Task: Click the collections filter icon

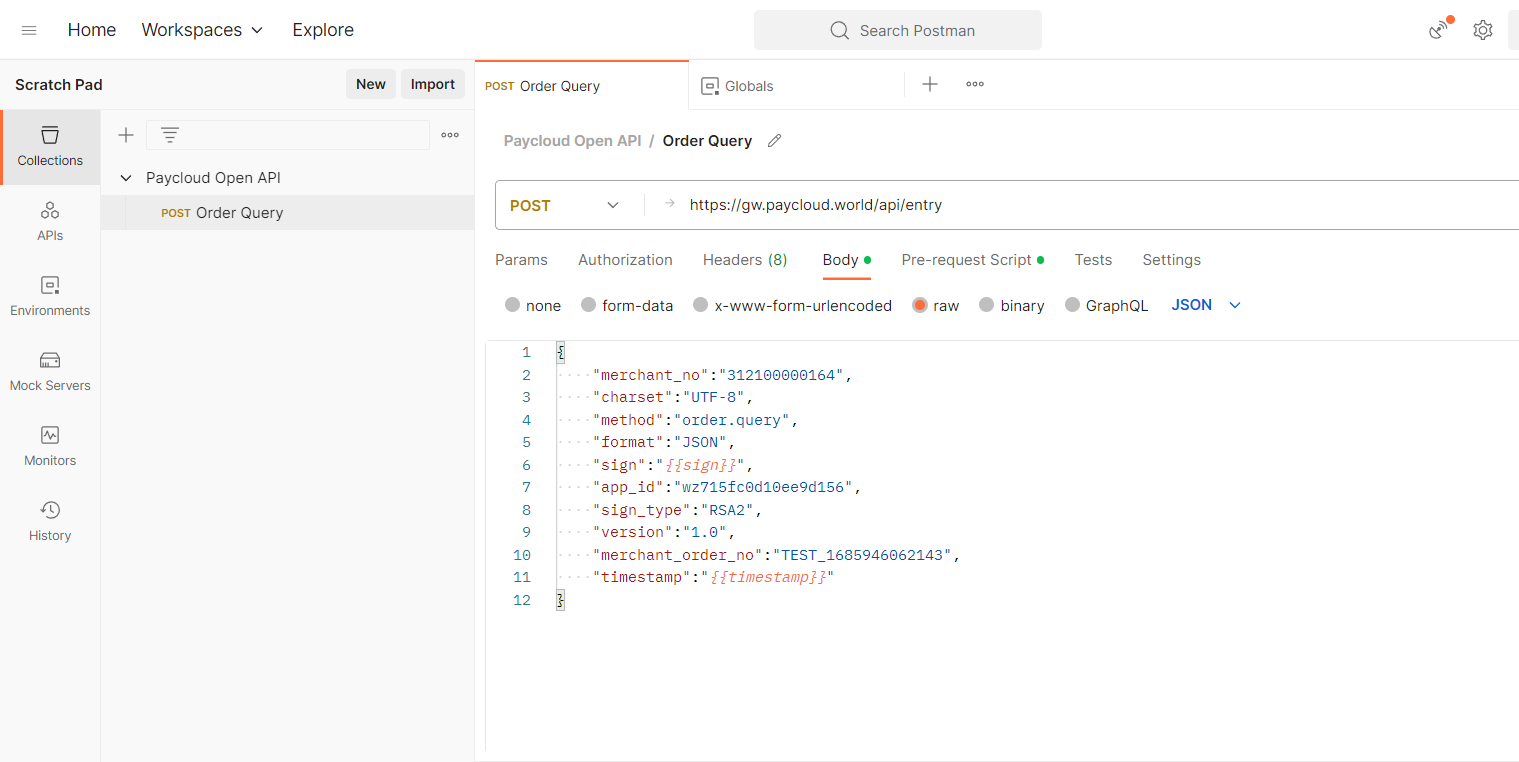Action: pos(170,135)
